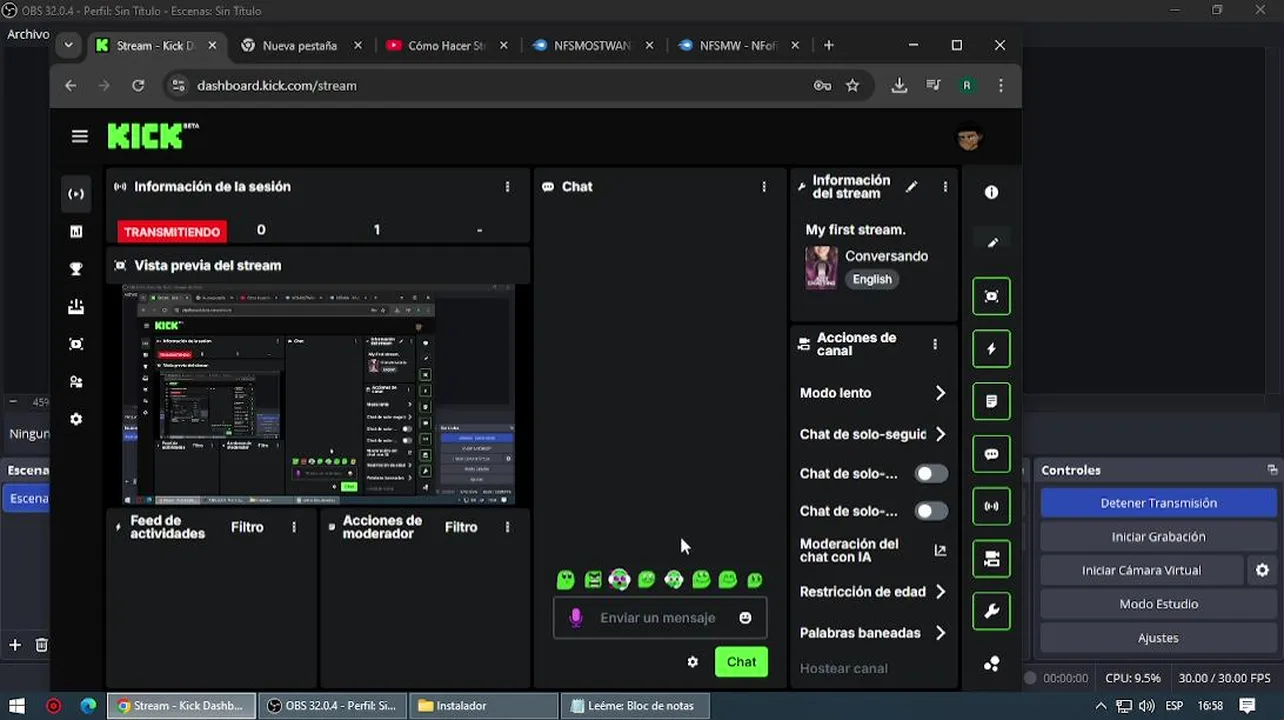The image size is (1284, 720).
Task: Open browser downloads icon
Action: [x=899, y=86]
